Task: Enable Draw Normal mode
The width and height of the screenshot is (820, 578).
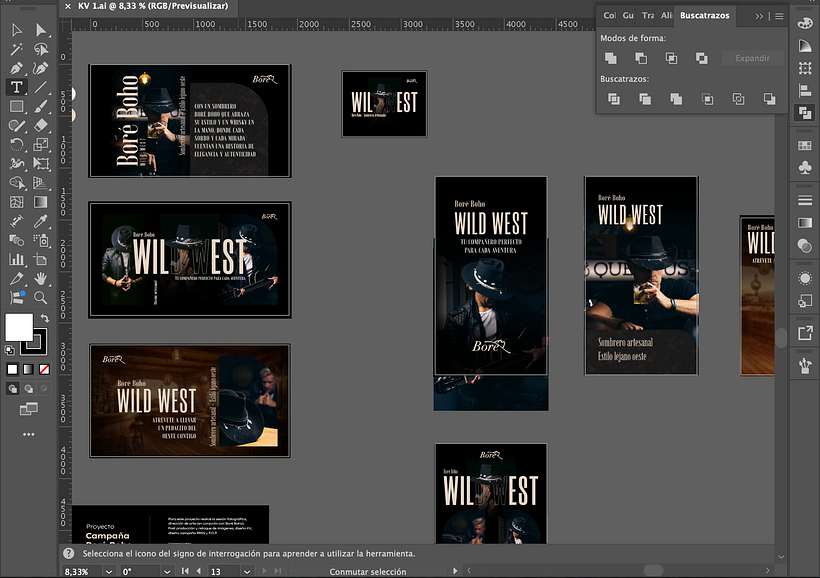Action: (x=13, y=389)
